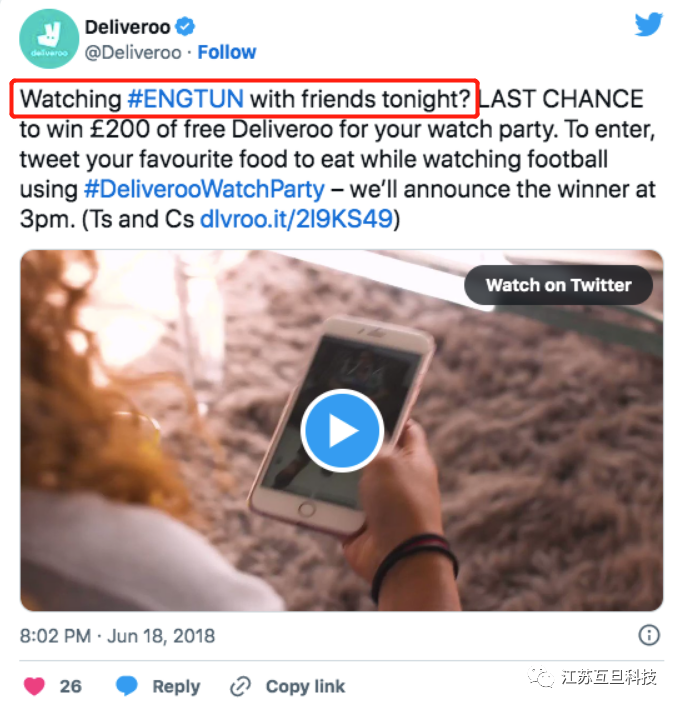Open the #DeliverooWatchParty hashtag

point(204,189)
